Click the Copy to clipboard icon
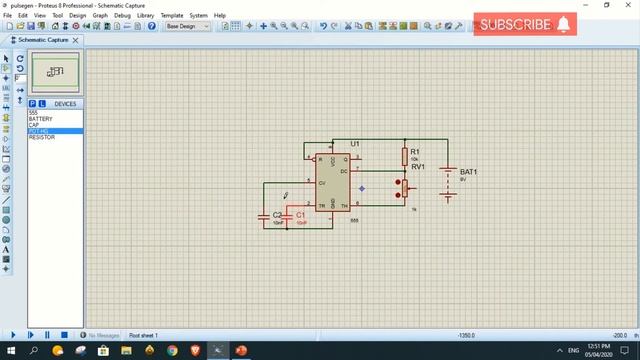The width and height of the screenshot is (640, 360). click(358, 26)
